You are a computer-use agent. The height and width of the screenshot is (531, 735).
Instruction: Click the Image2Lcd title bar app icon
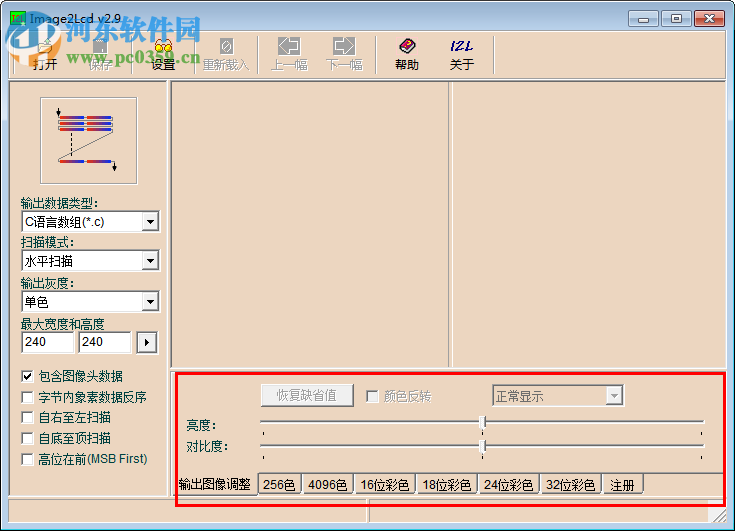click(17, 18)
